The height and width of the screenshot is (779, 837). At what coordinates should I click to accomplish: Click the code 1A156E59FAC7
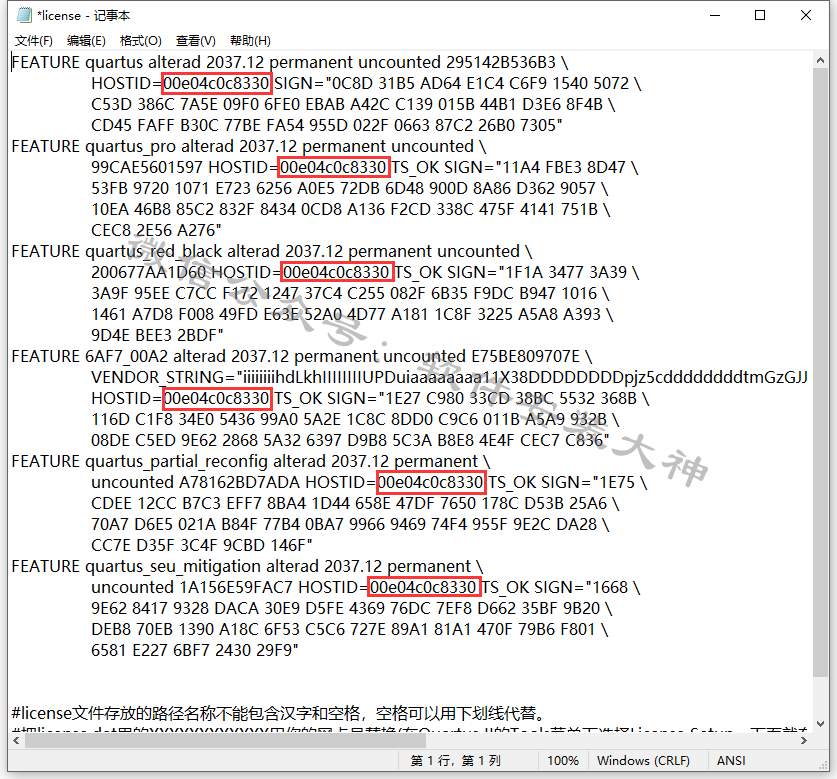(x=236, y=587)
